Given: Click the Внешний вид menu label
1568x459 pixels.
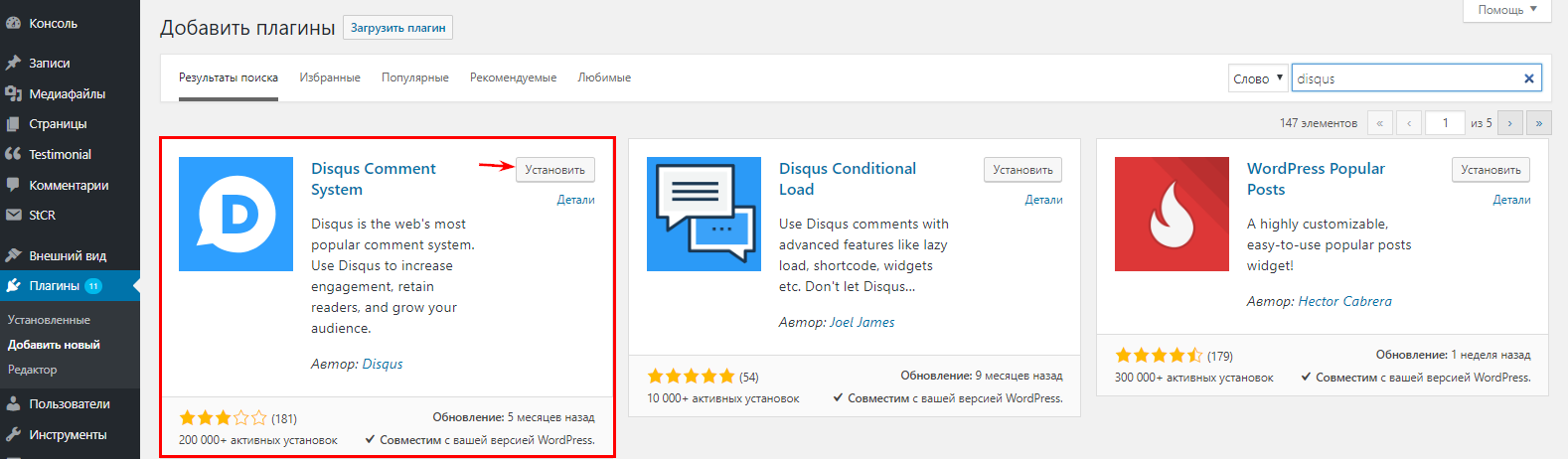Looking at the screenshot, I should (x=68, y=255).
